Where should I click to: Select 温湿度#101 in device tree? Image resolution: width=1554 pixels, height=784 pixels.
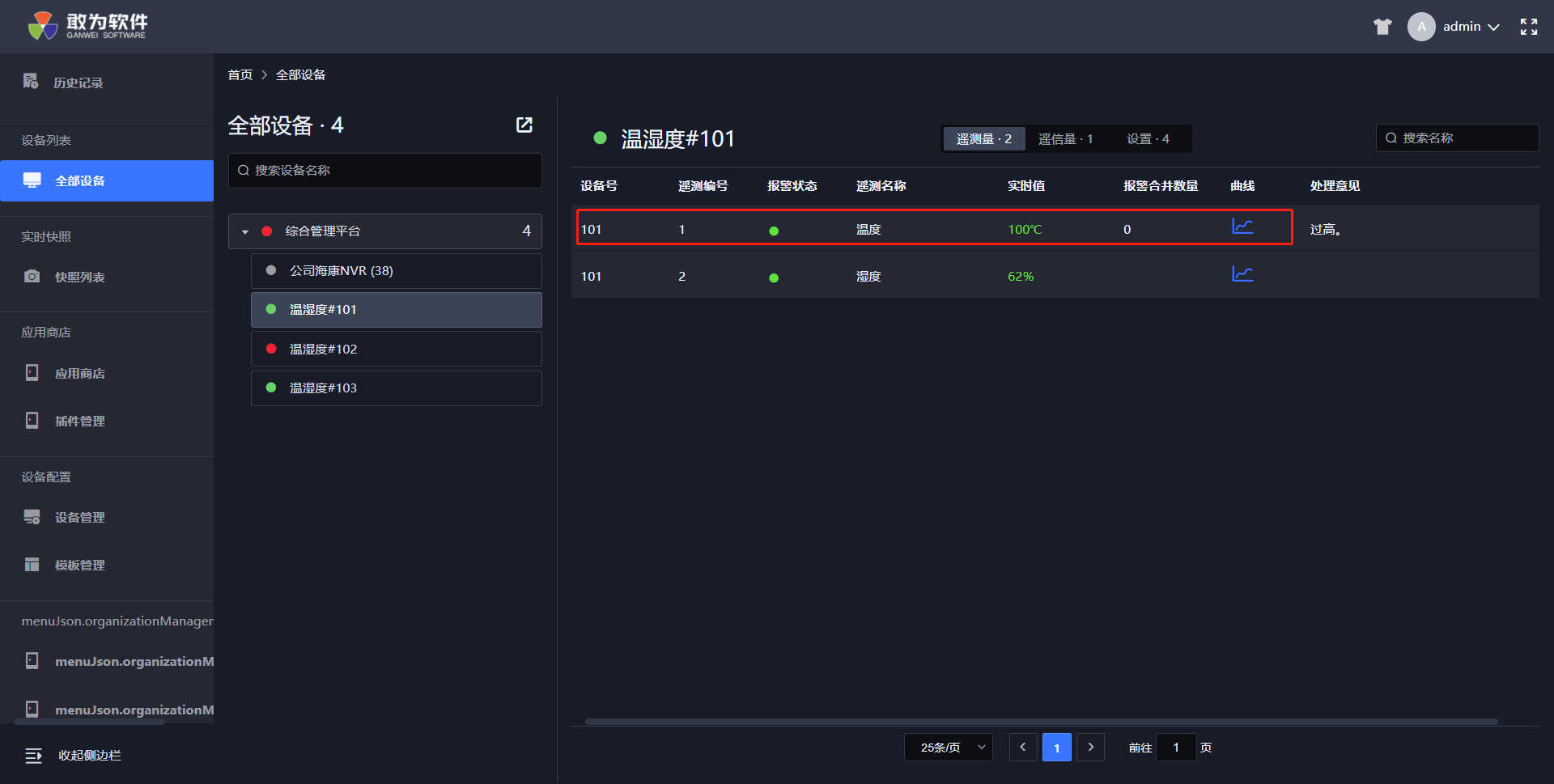397,310
